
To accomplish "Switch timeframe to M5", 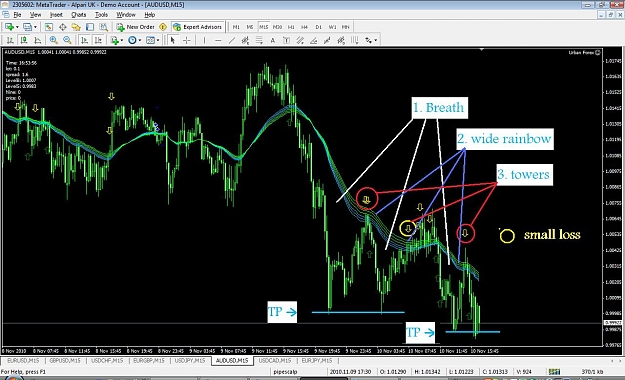I will click(x=250, y=27).
